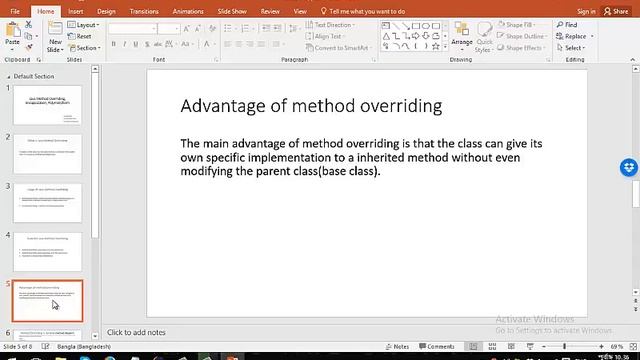Open the font name combo box
The width and height of the screenshot is (640, 360).
pyautogui.click(x=133, y=29)
